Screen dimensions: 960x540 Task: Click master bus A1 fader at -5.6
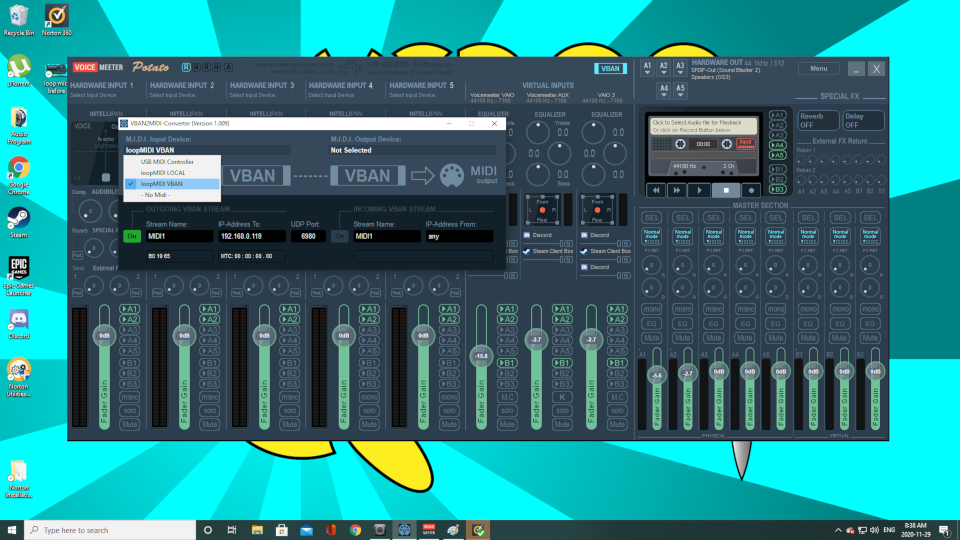[657, 375]
